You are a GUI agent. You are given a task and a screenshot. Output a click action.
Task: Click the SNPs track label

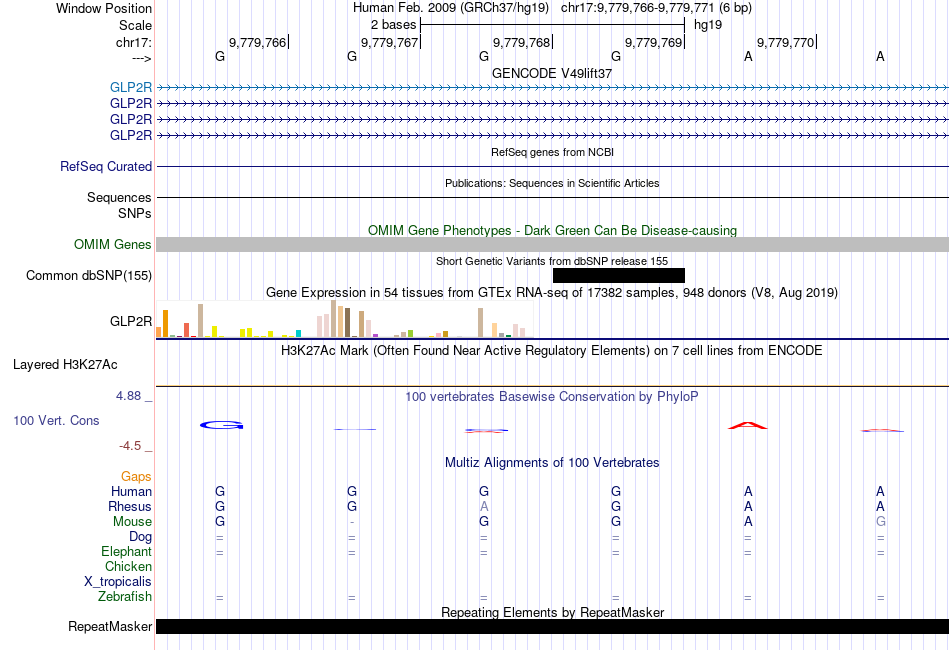point(135,213)
